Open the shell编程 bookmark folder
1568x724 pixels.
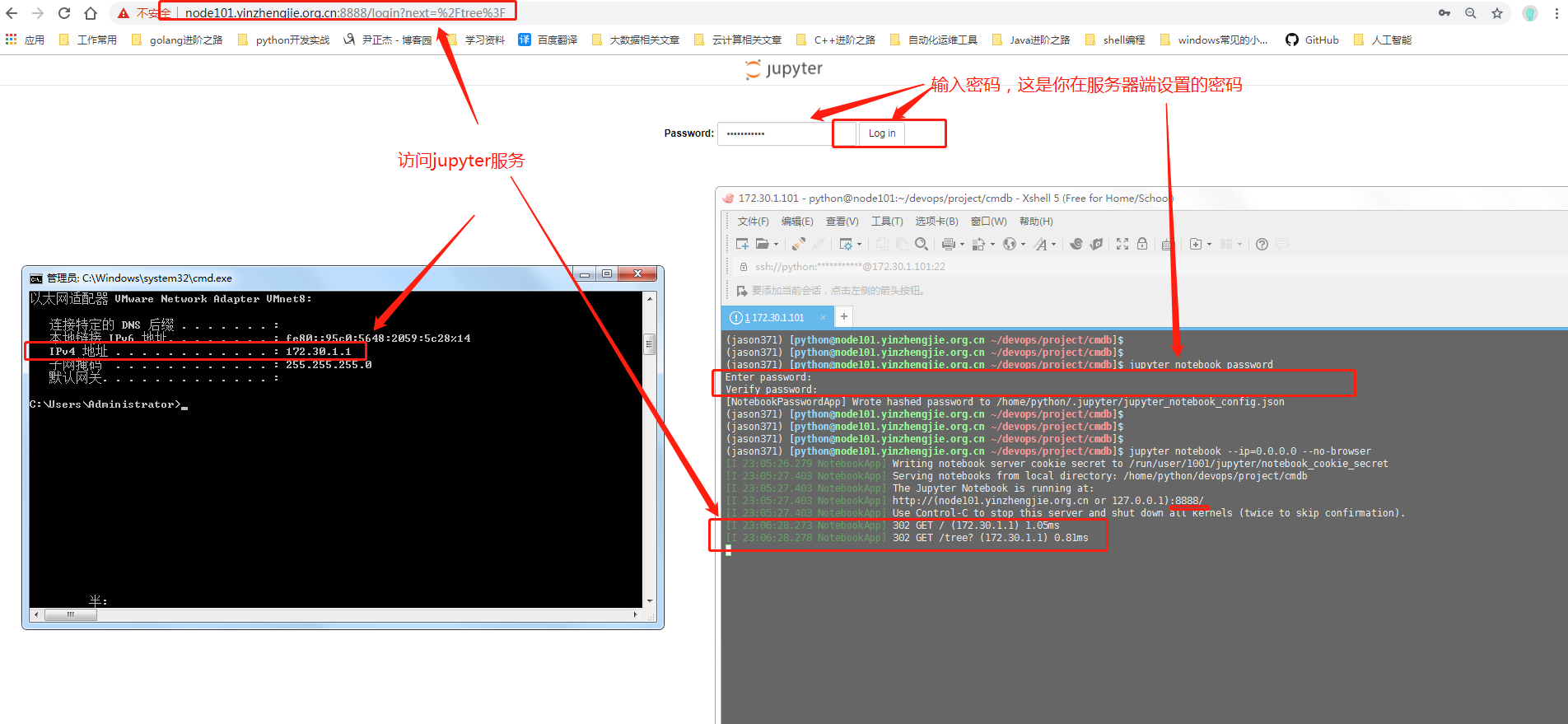coord(1115,40)
